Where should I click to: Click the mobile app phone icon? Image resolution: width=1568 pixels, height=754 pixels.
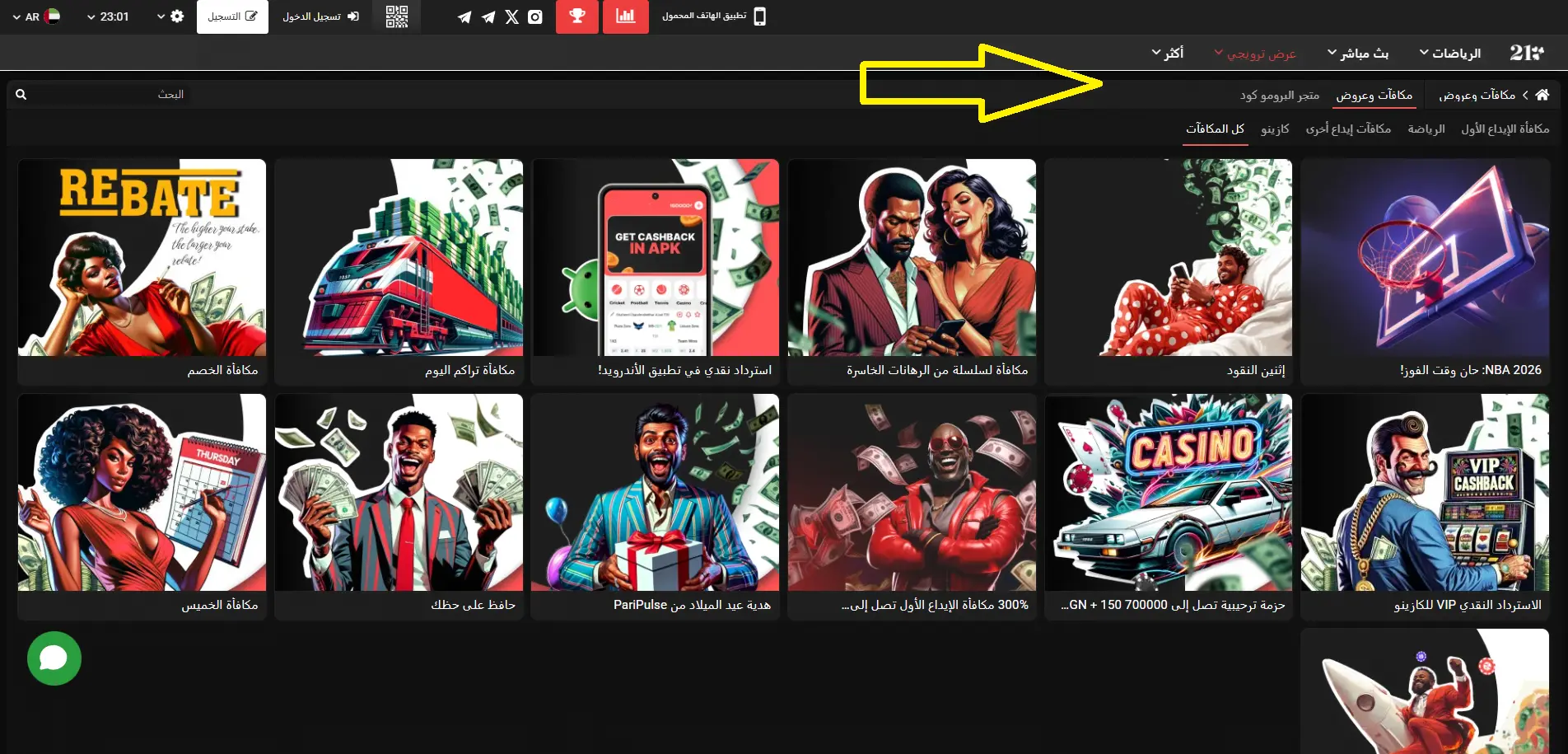point(759,16)
